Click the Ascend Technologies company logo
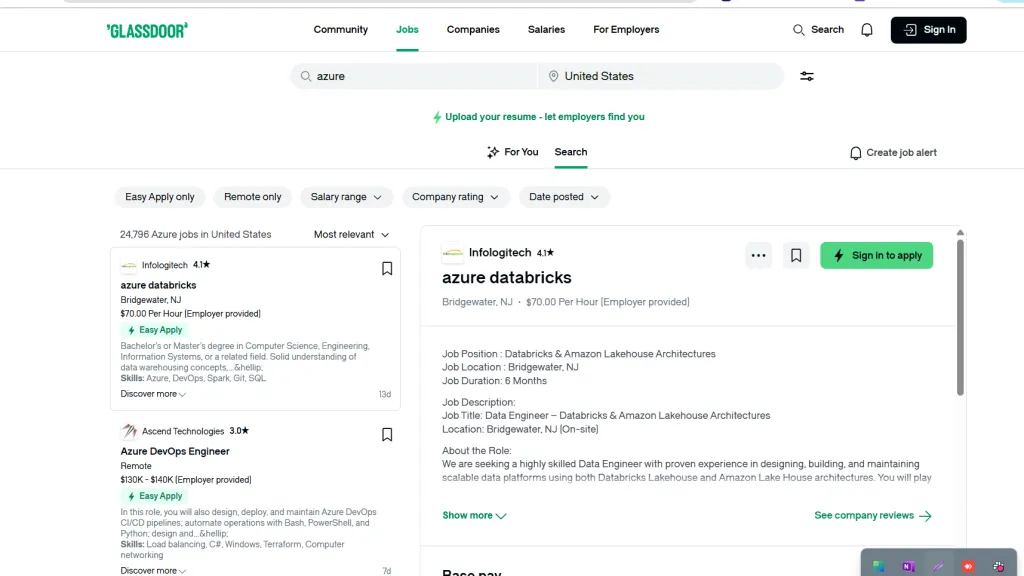Viewport: 1024px width, 576px height. (129, 431)
